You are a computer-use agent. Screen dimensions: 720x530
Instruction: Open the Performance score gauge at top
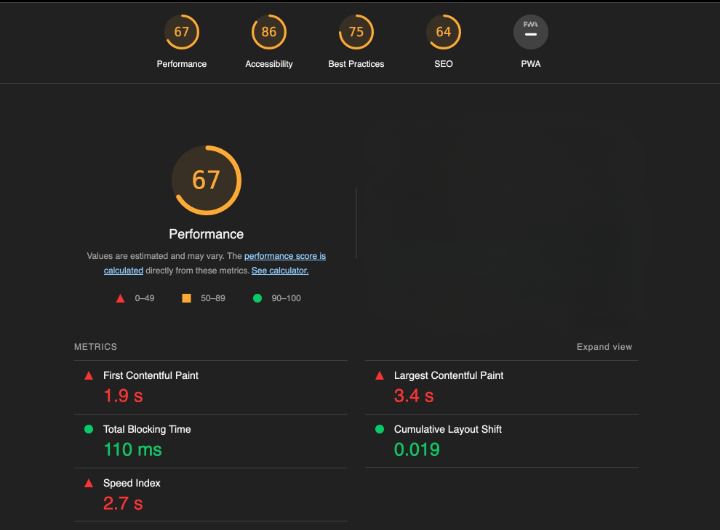click(x=182, y=32)
